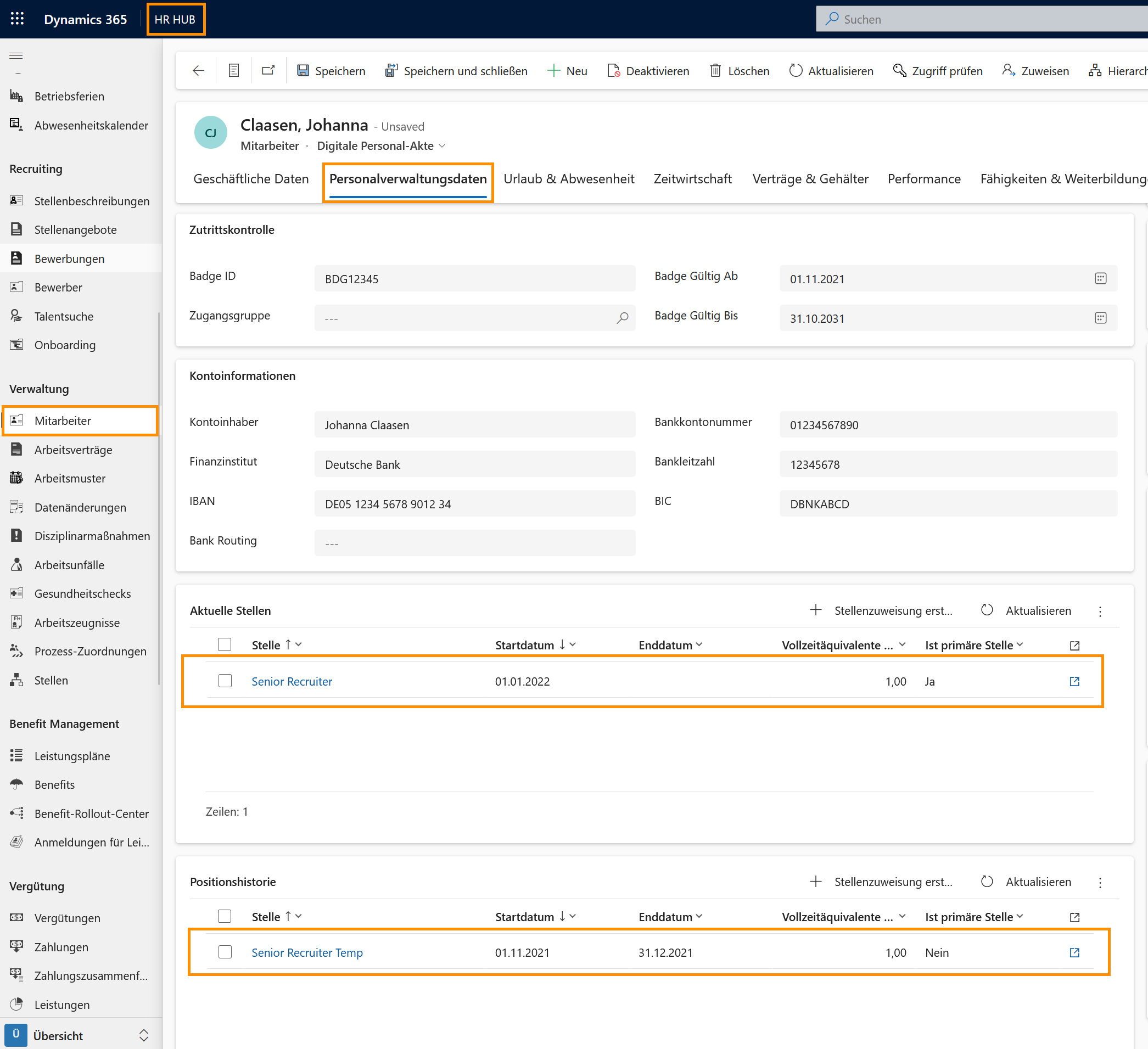Click the back arrow in command bar
The width and height of the screenshot is (1148, 1049).
[198, 71]
